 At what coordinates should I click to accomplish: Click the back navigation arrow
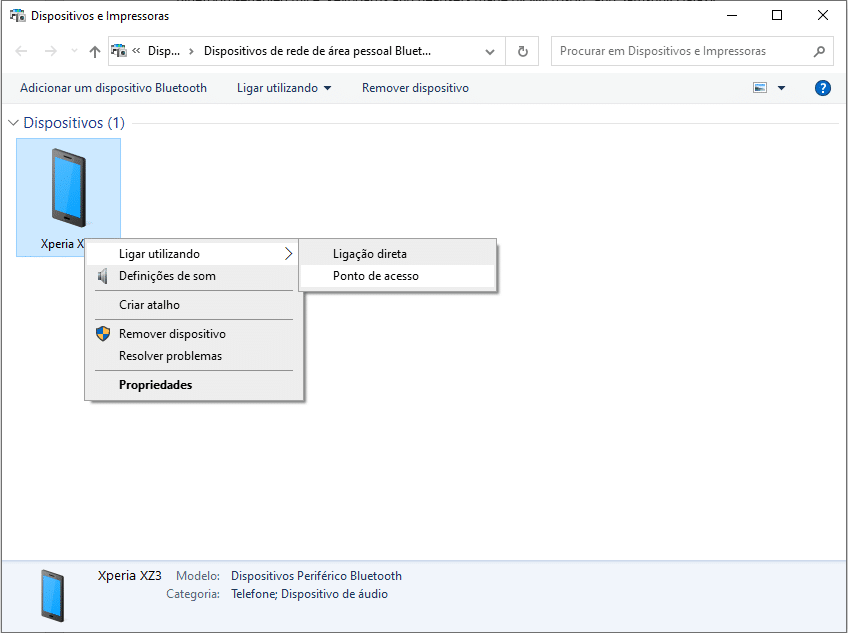(22, 51)
